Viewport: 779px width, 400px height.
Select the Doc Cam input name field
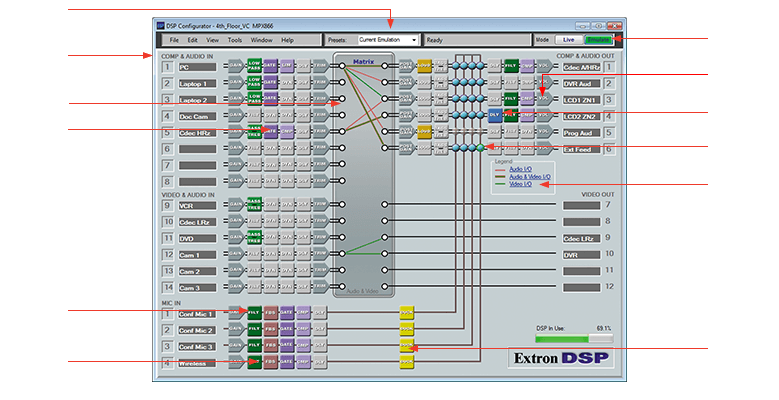(197, 116)
